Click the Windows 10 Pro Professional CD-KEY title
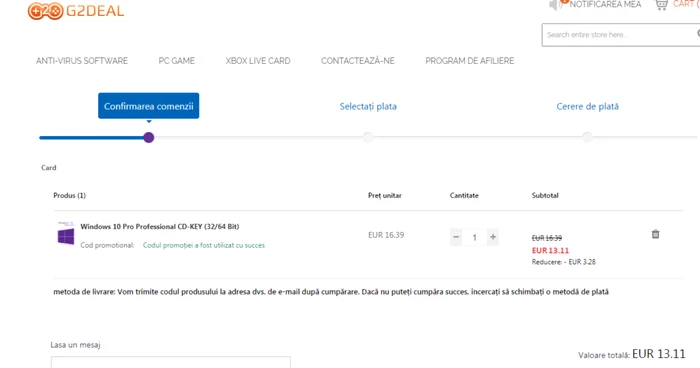This screenshot has height=368, width=700. [x=160, y=226]
